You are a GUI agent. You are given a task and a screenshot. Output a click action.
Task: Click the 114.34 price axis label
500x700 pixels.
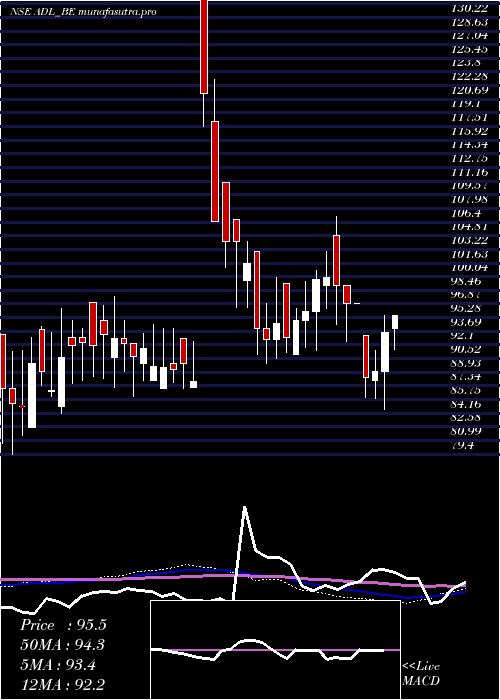tap(472, 145)
